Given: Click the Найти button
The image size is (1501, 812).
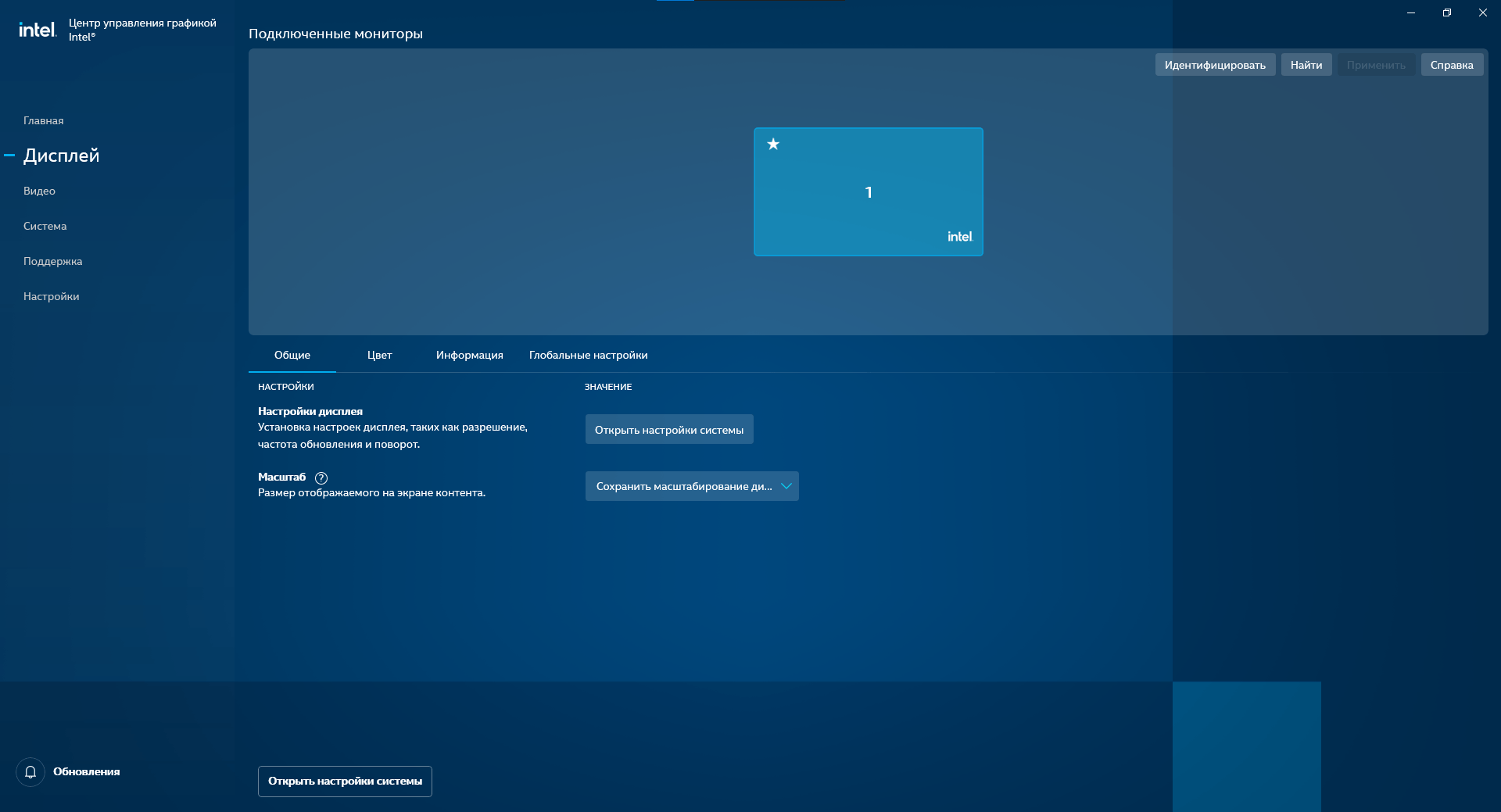Looking at the screenshot, I should [1306, 65].
